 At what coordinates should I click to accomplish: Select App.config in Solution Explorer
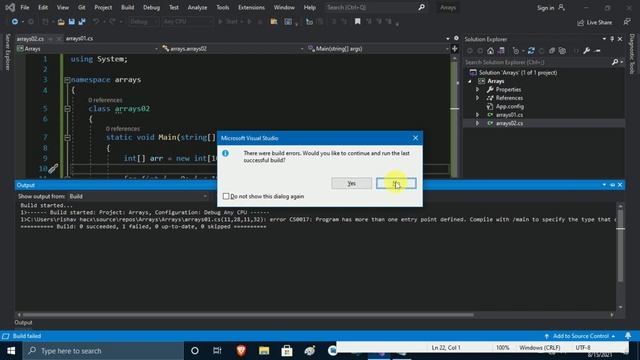[509, 107]
